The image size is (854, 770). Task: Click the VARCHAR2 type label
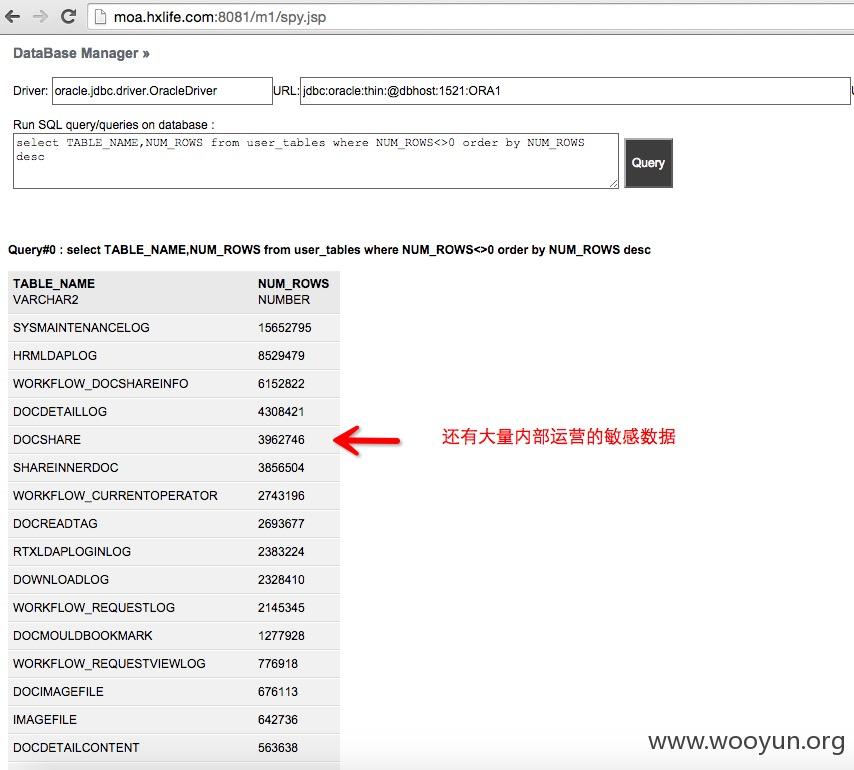point(46,300)
